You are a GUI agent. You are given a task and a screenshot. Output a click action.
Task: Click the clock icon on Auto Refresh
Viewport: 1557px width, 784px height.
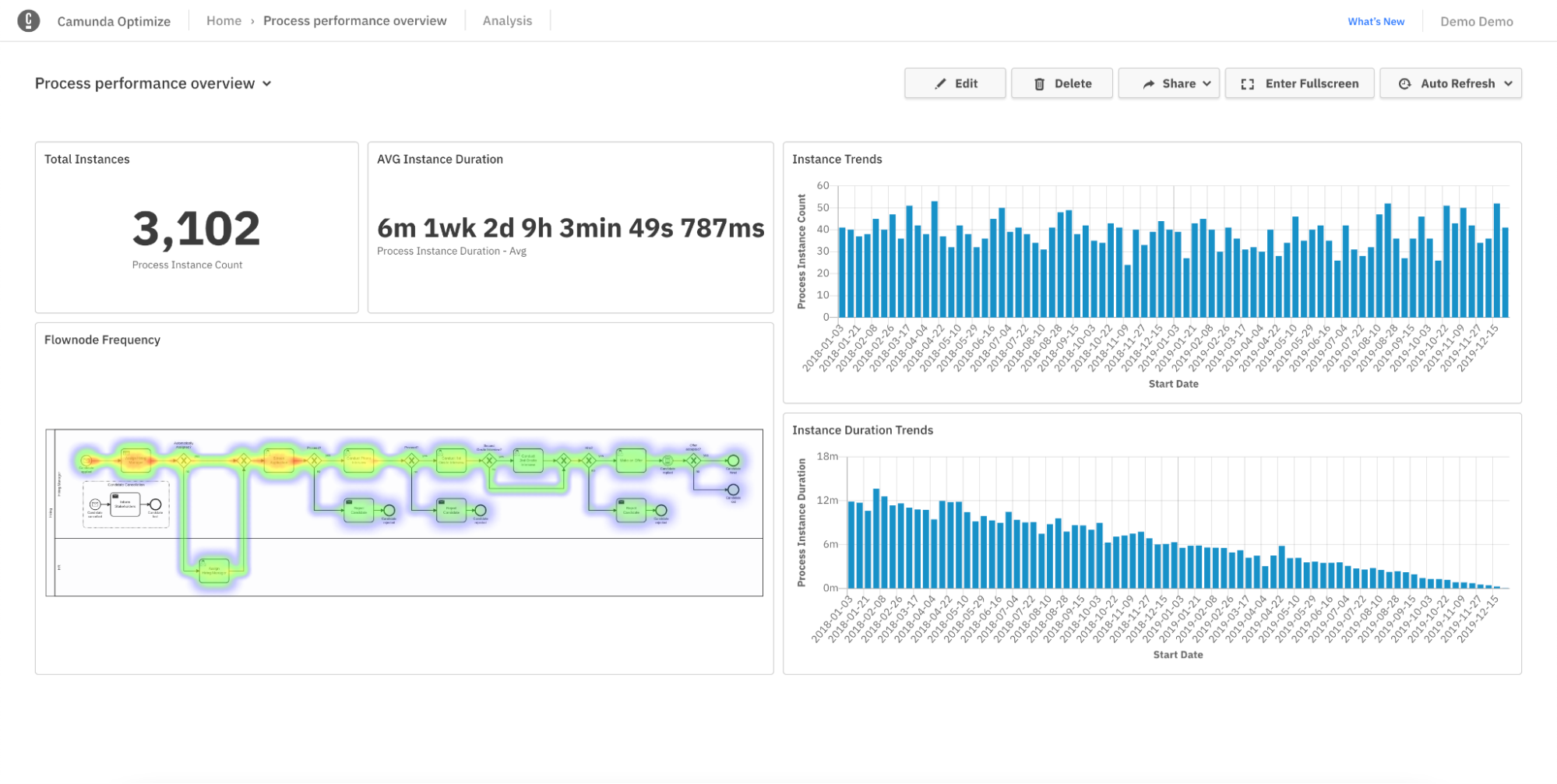(1404, 83)
